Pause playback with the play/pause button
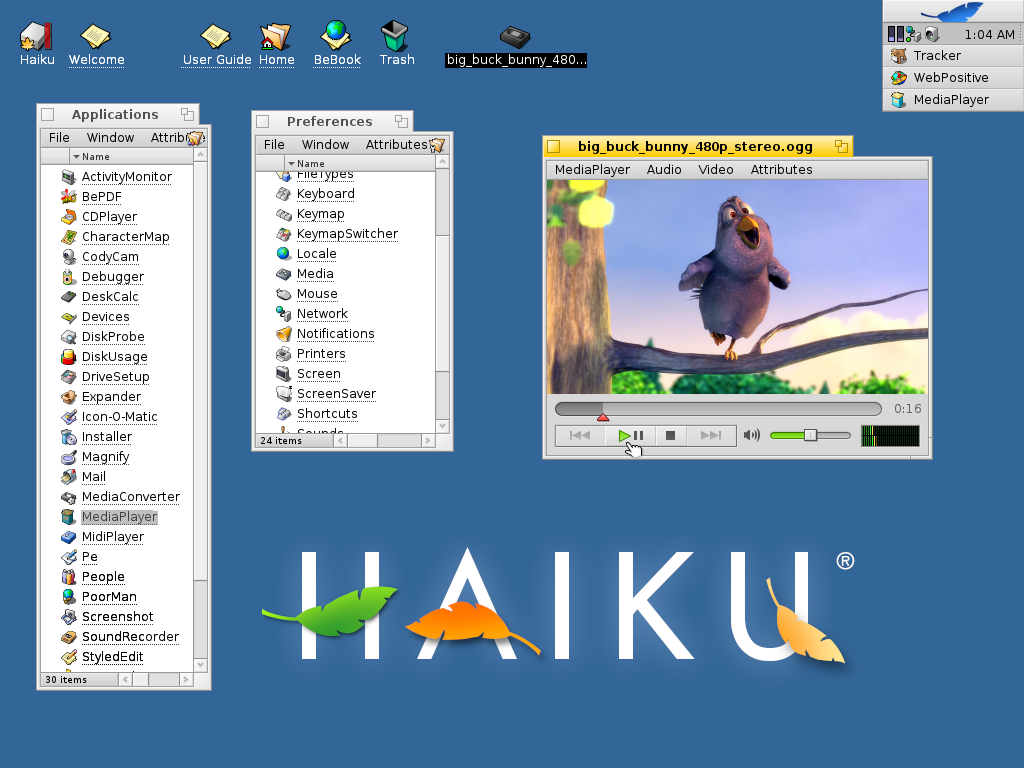1024x768 pixels. click(x=630, y=435)
